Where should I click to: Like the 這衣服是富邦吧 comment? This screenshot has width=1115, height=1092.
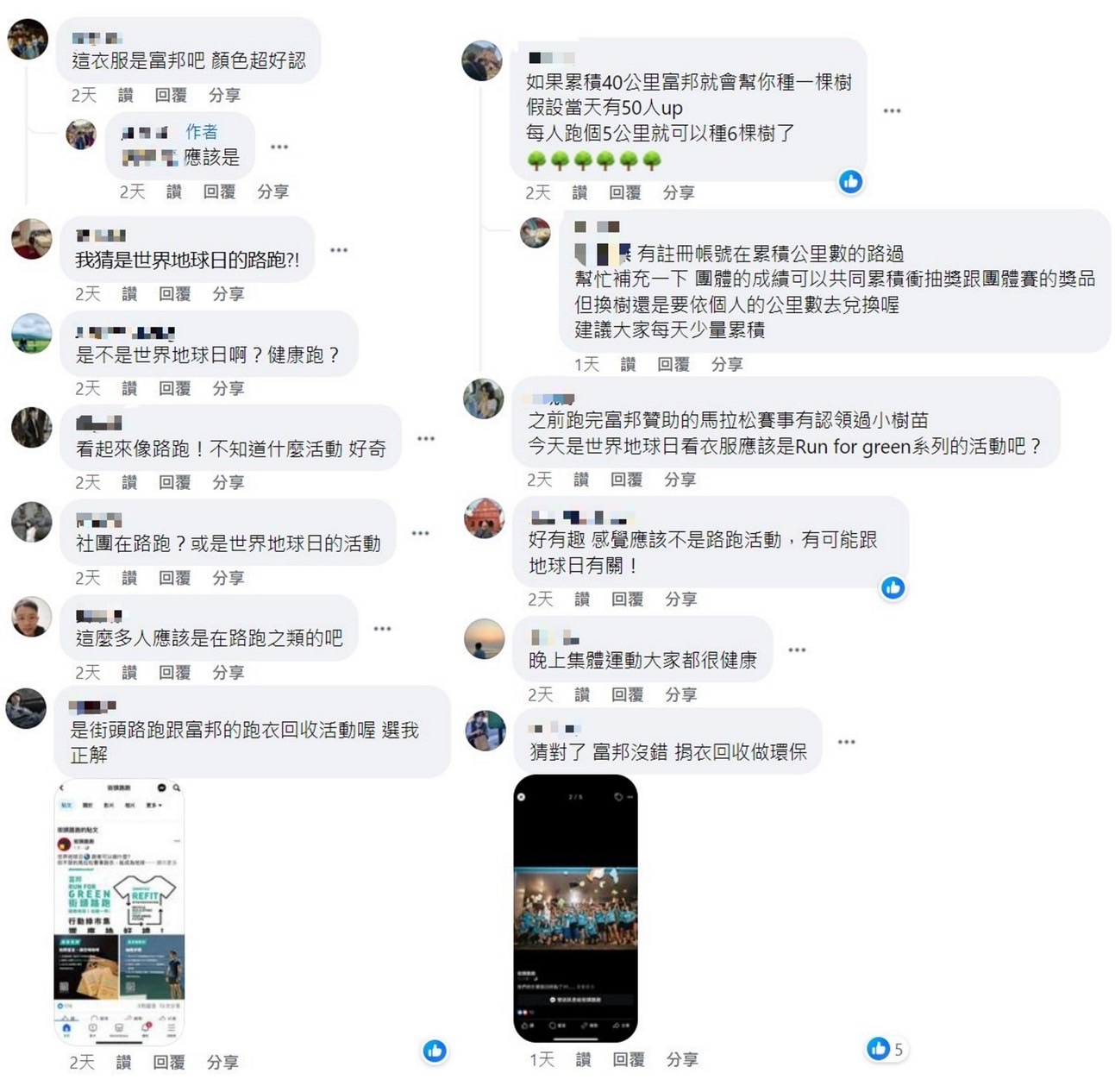click(x=125, y=95)
